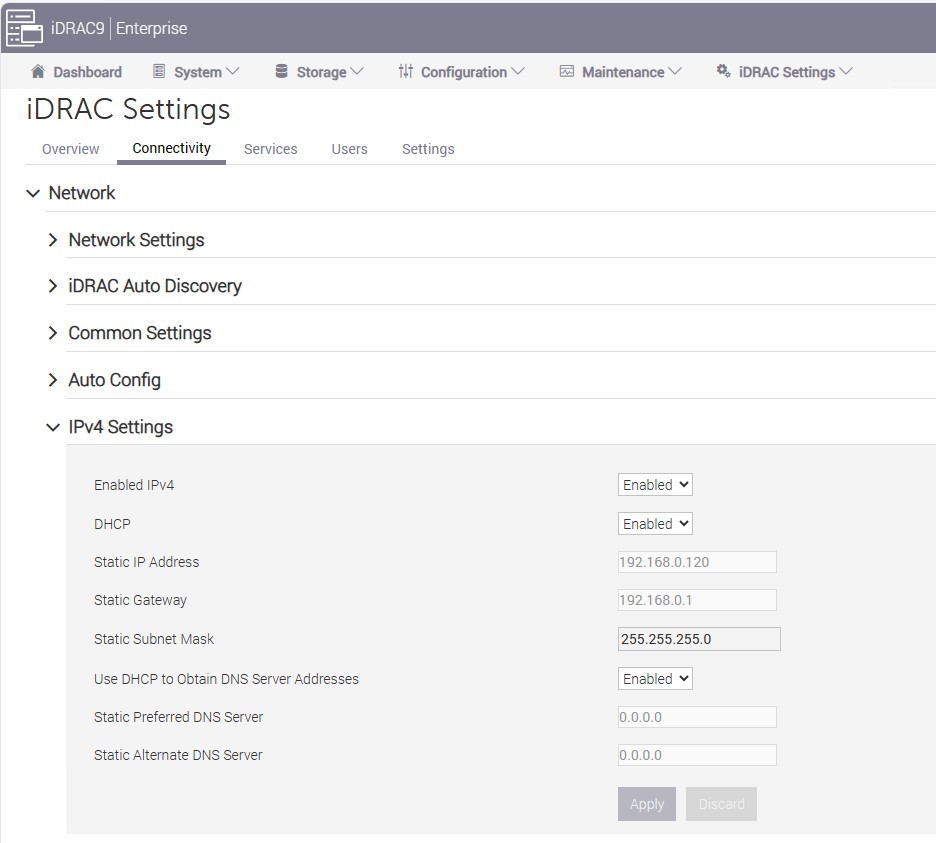The image size is (936, 843).
Task: Click the Discard button
Action: 721,804
